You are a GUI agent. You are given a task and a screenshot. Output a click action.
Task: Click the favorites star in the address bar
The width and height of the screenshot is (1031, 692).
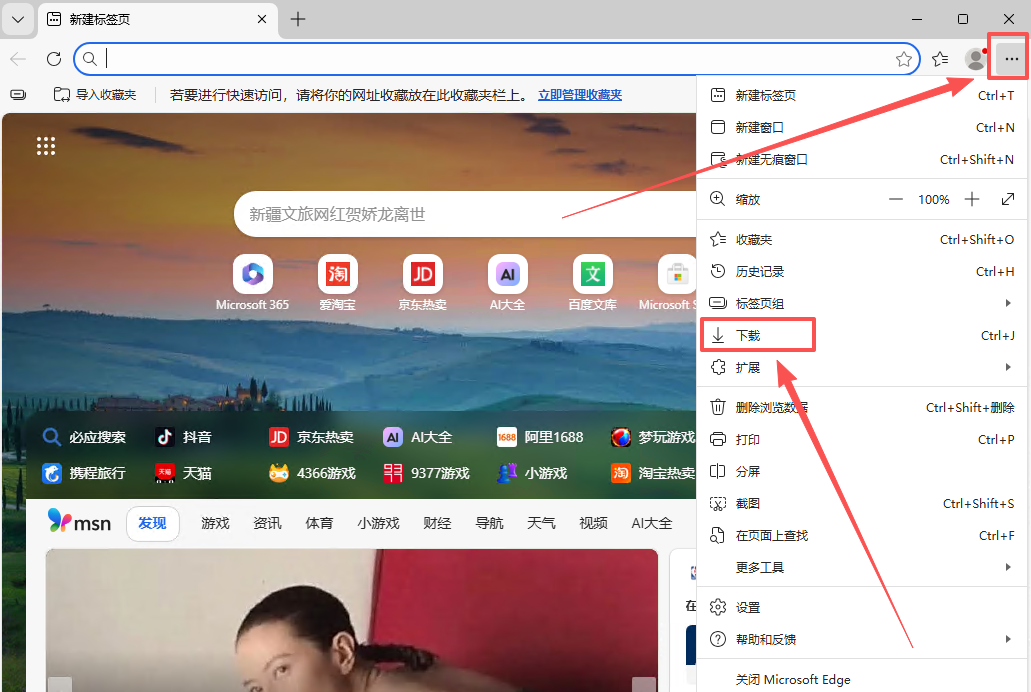pos(904,59)
